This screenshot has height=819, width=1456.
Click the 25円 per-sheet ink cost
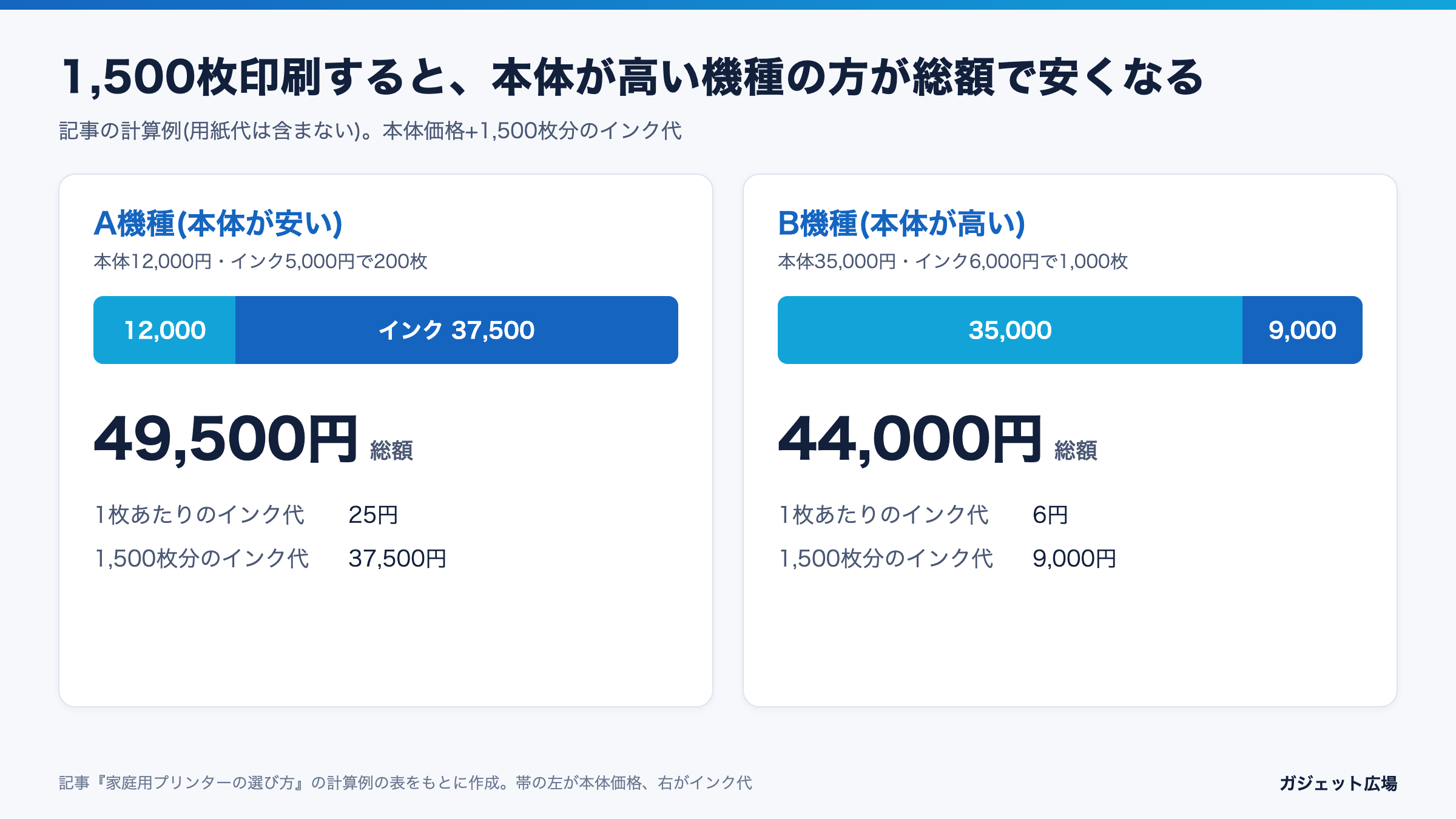[x=373, y=515]
